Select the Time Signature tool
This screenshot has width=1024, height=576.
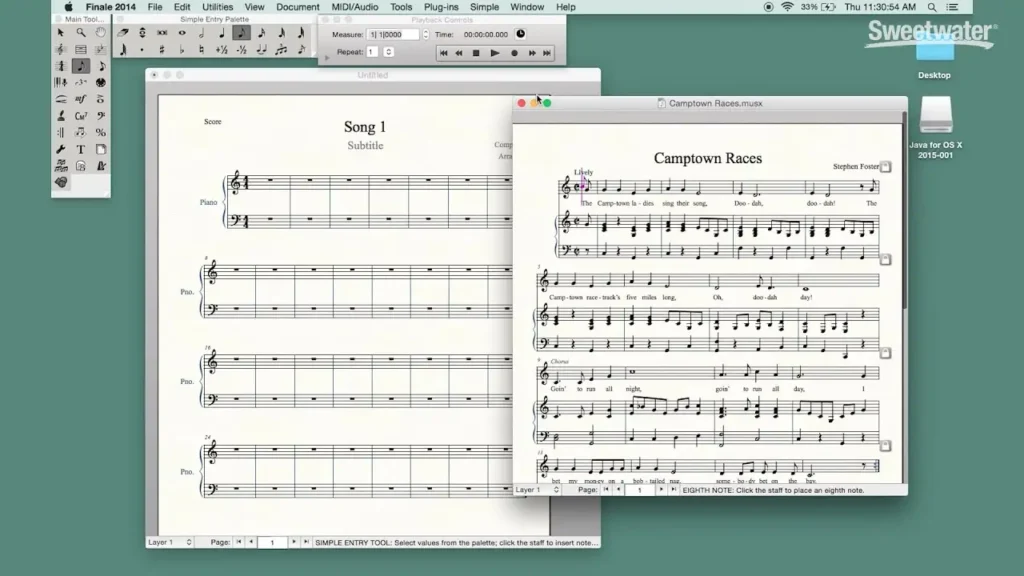coord(61,66)
